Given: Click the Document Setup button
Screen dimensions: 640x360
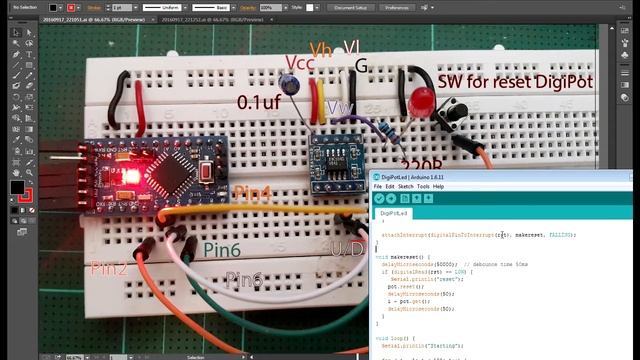Looking at the screenshot, I should pyautogui.click(x=351, y=8).
